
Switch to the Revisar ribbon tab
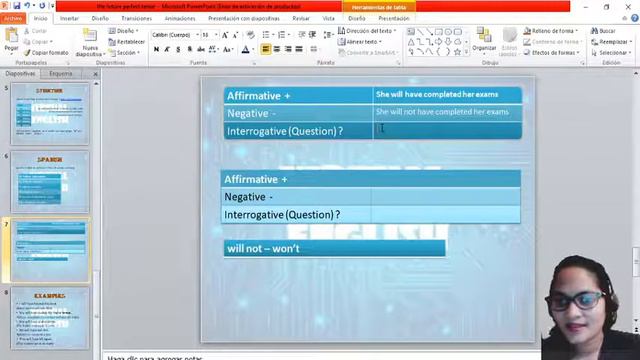301,18
